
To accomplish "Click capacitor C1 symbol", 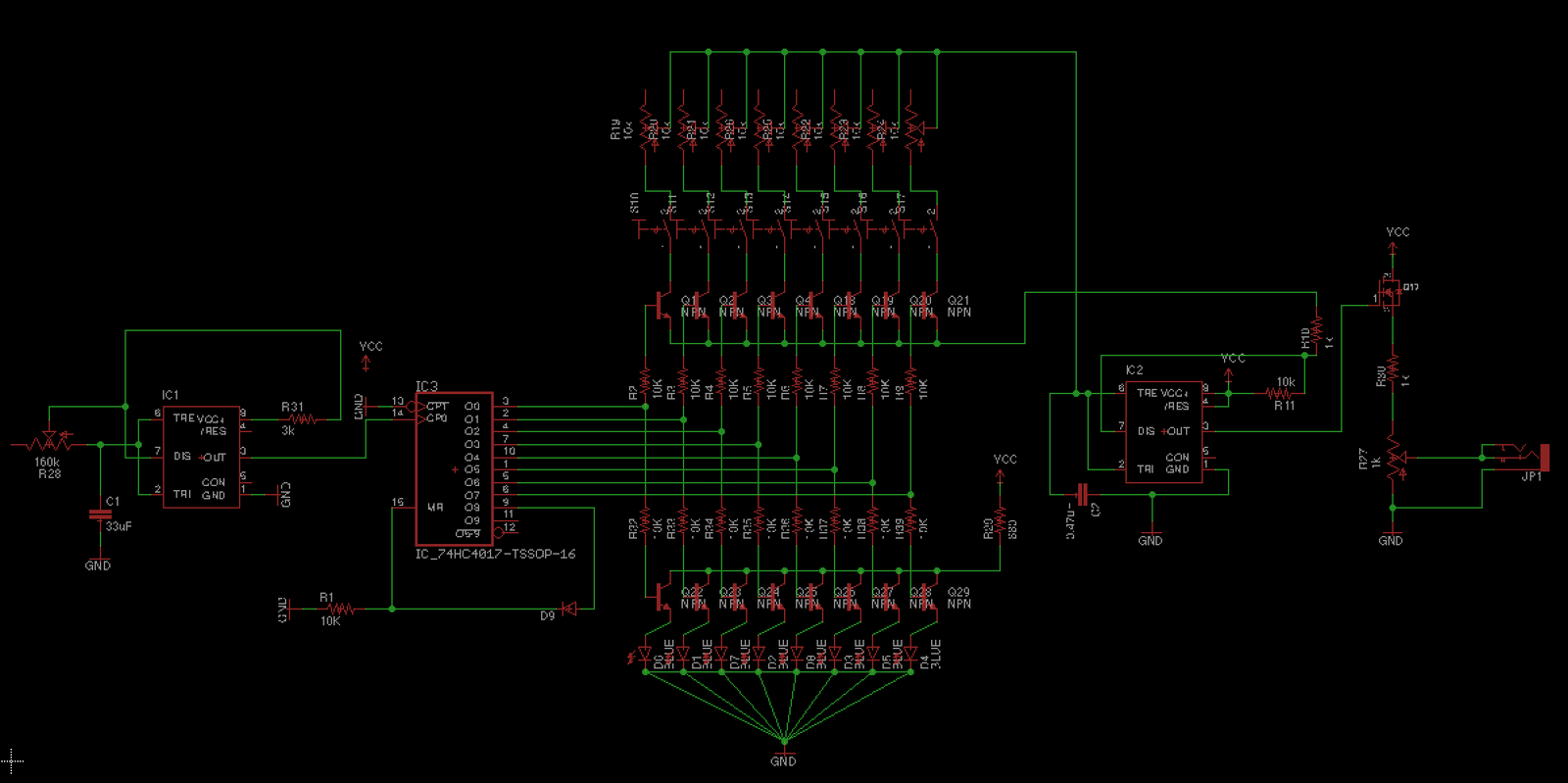I will pos(100,514).
